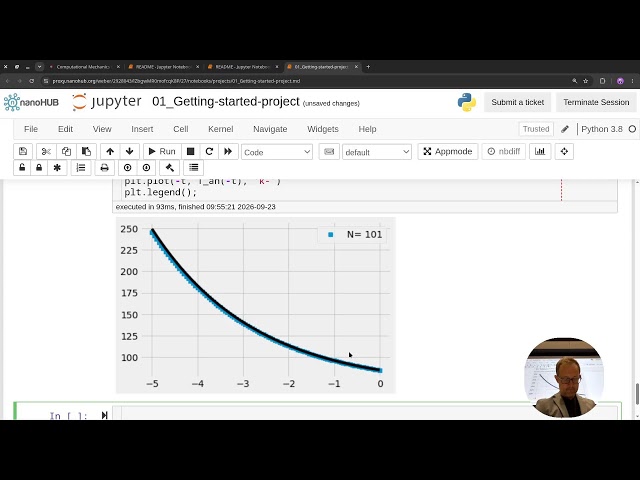The image size is (640, 480).
Task: Click the Jupyter logo
Action: [107, 102]
